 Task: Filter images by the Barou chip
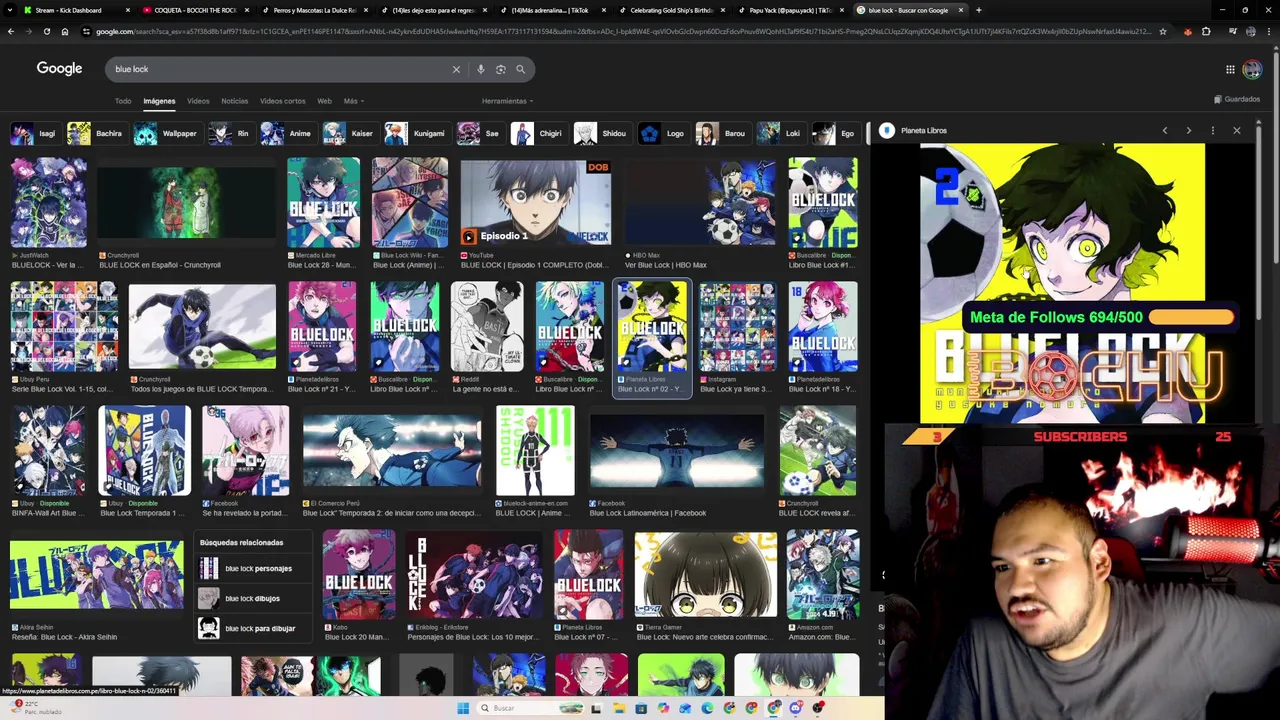(x=722, y=133)
